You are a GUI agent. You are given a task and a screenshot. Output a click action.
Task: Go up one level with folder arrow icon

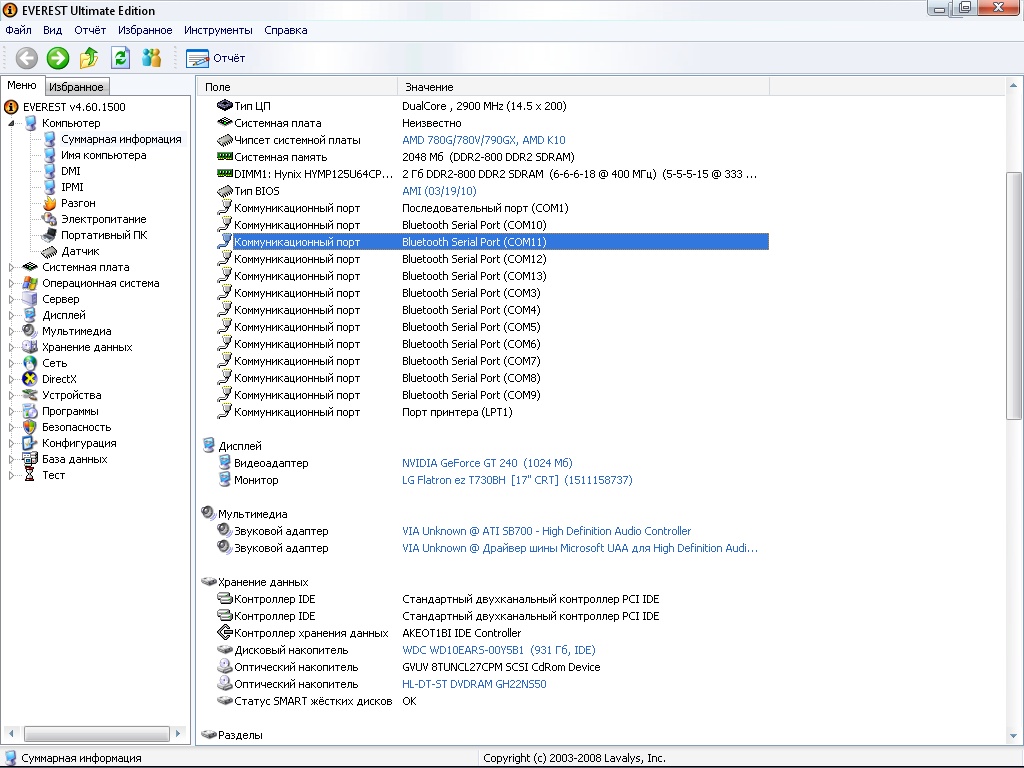[89, 58]
